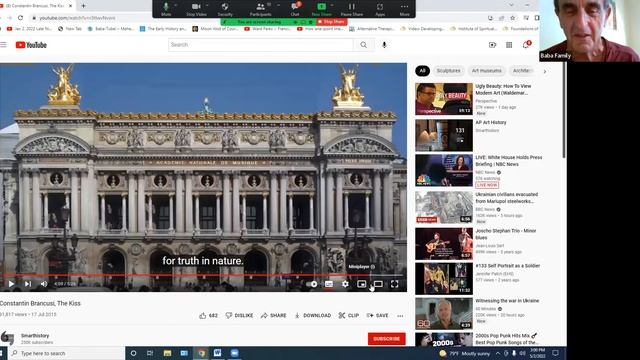This screenshot has width=640, height=360.
Task: Open the create video icon
Action: [x=492, y=45]
